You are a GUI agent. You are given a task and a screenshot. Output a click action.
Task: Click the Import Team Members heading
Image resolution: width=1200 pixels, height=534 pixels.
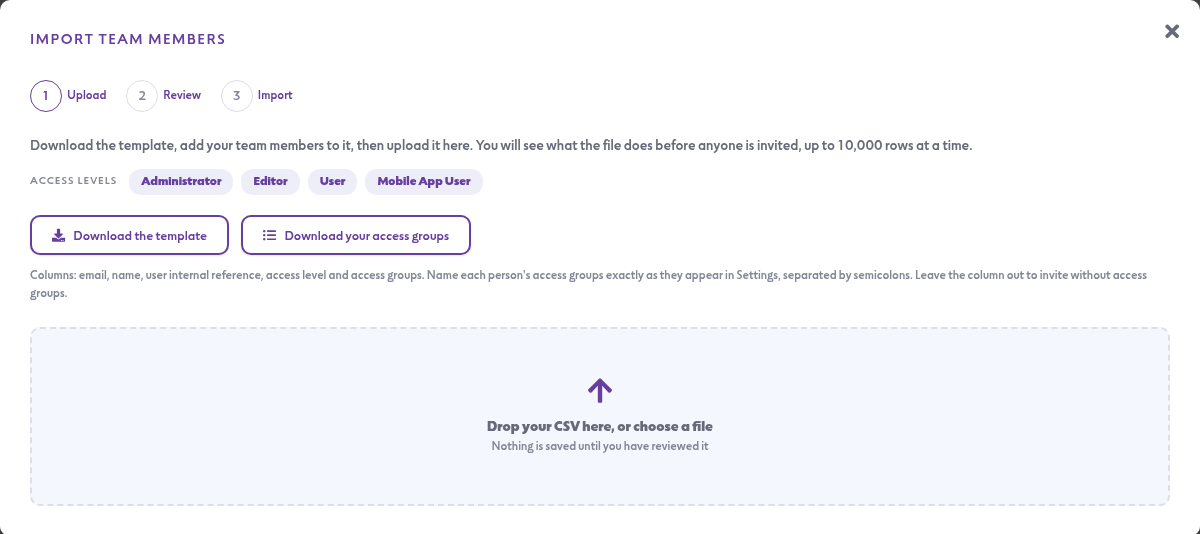(128, 39)
